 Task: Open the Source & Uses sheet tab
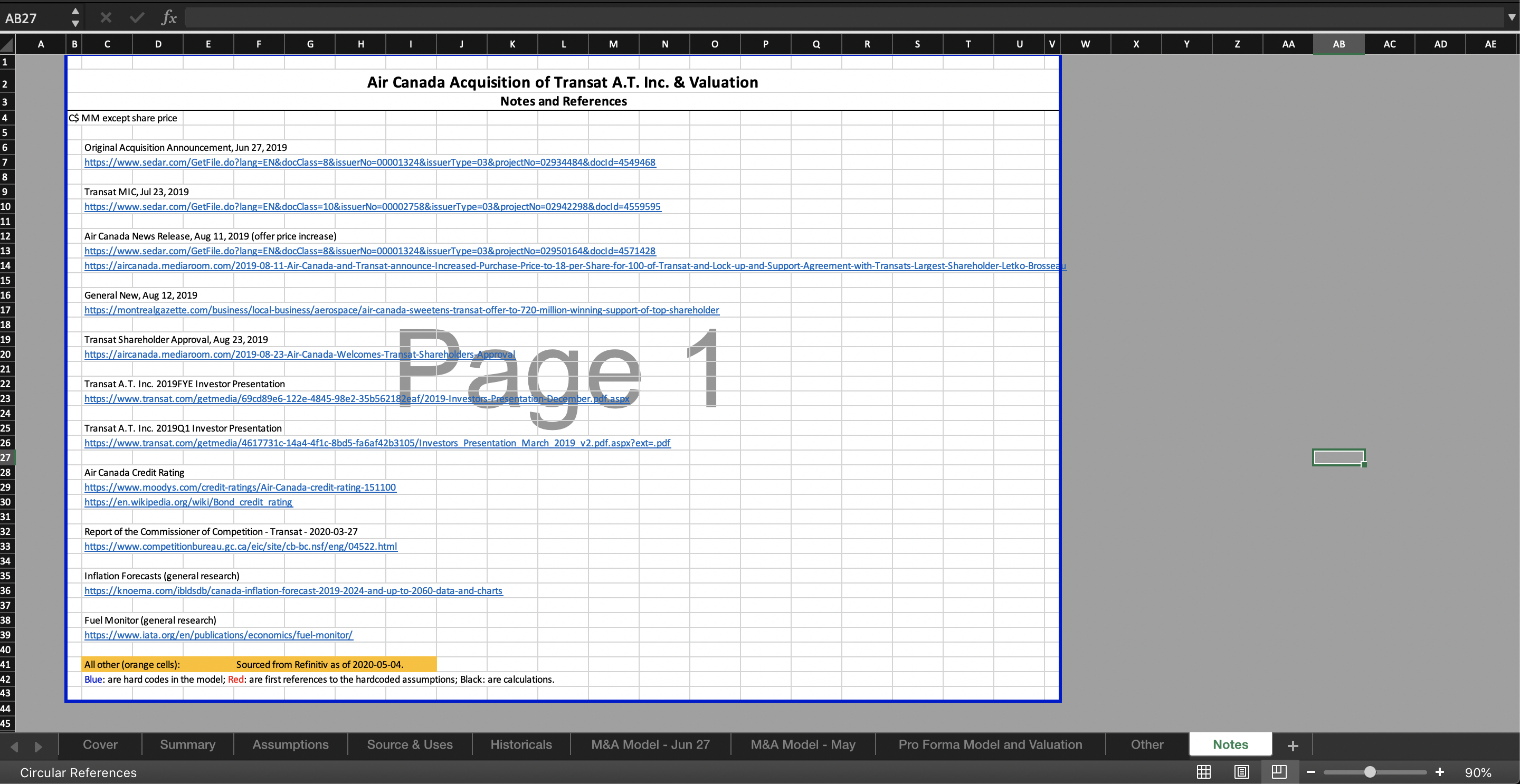click(x=410, y=744)
